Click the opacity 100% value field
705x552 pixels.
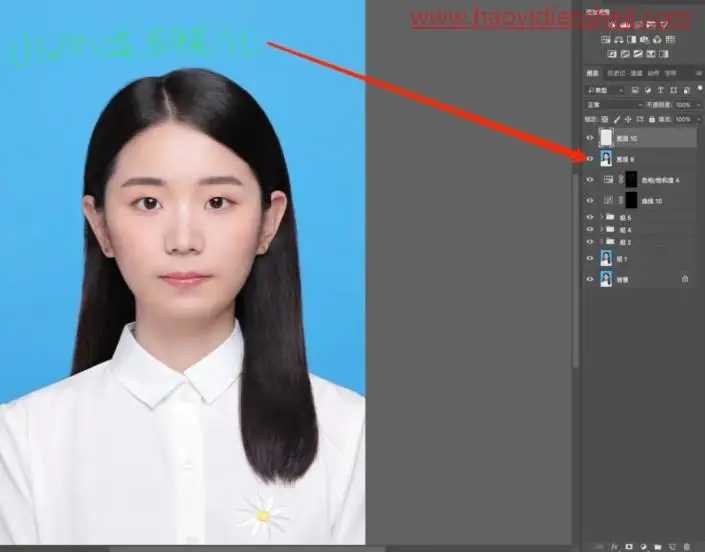[x=683, y=105]
